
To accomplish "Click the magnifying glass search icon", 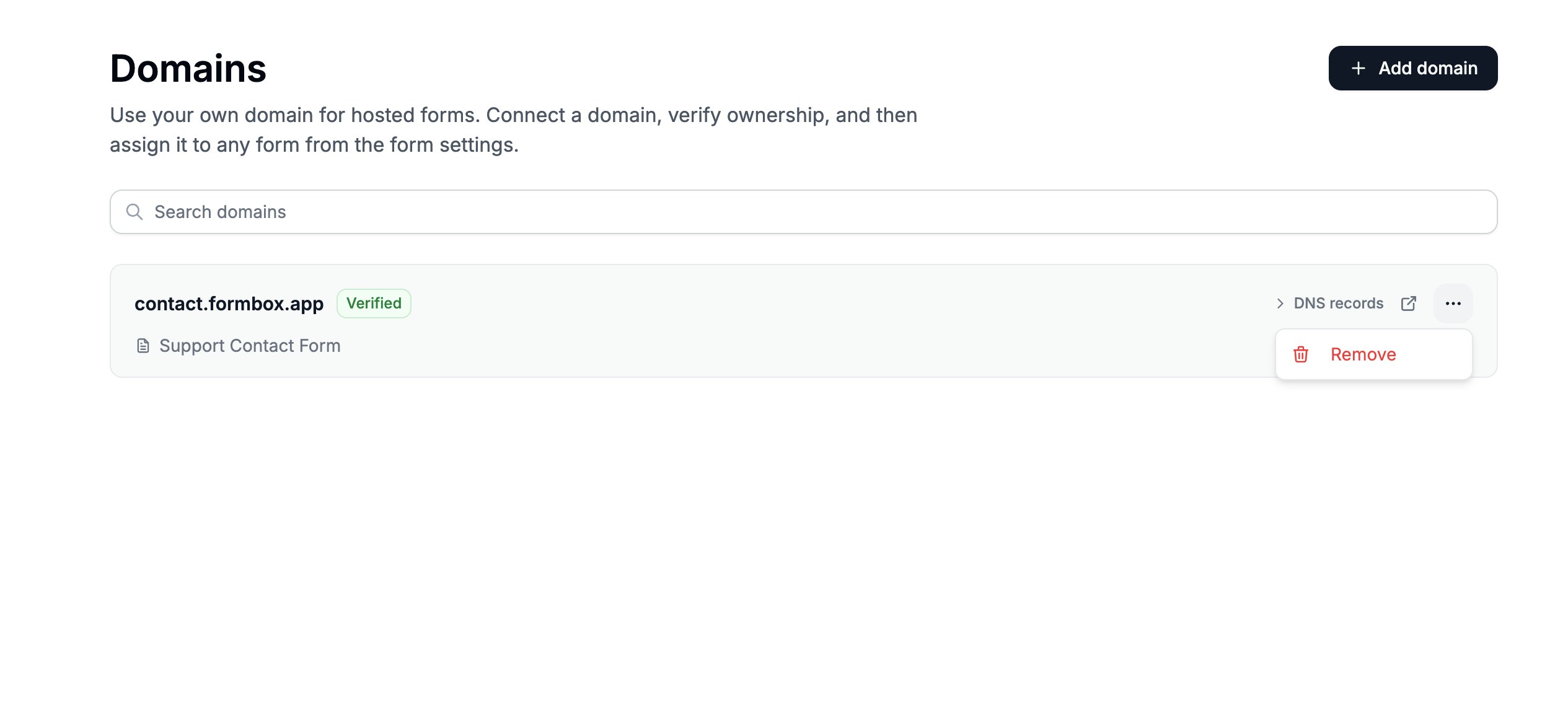I will coord(134,212).
